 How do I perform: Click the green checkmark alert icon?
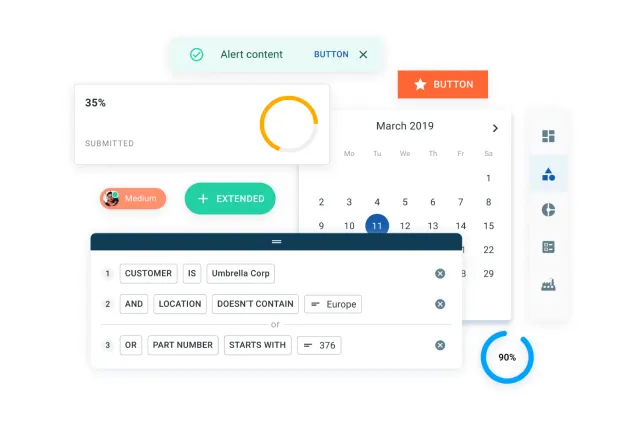(196, 54)
